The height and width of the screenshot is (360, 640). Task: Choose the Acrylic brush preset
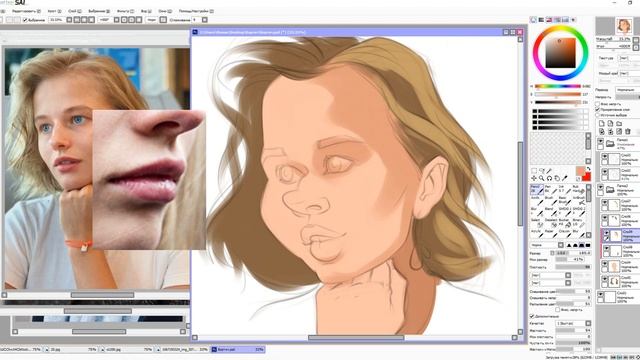click(537, 234)
